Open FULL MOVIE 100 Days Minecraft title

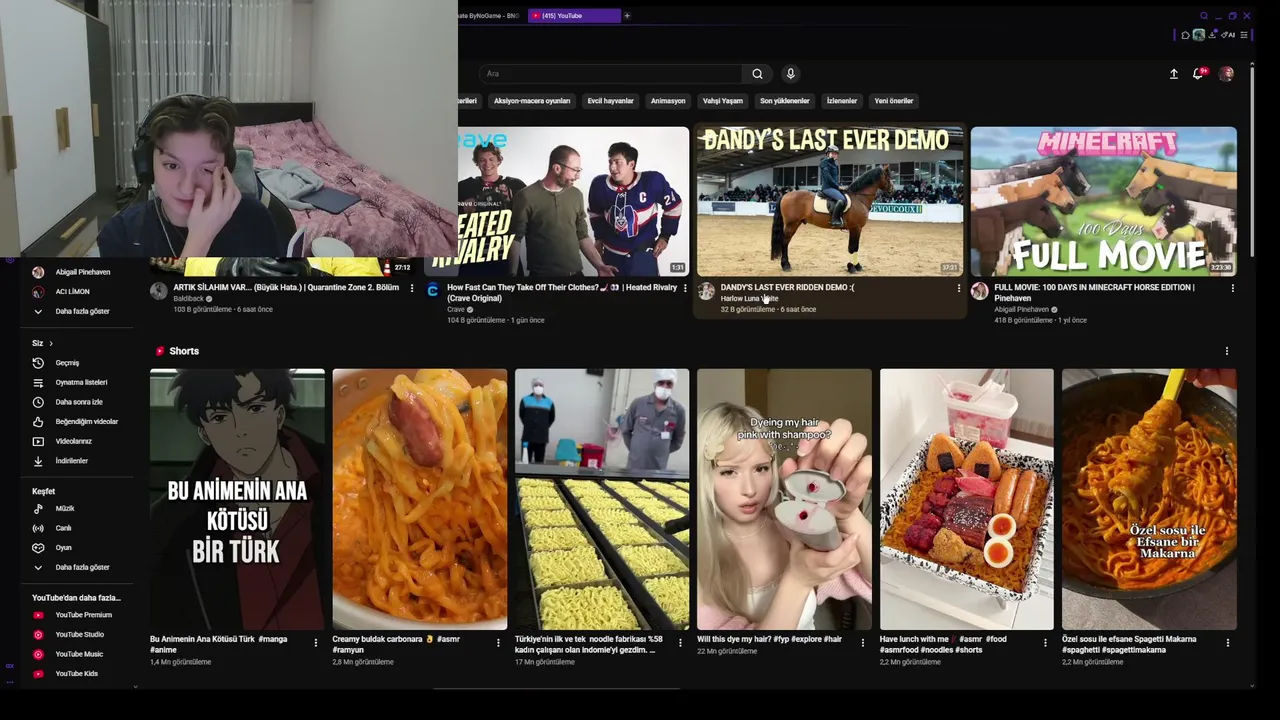(1094, 292)
